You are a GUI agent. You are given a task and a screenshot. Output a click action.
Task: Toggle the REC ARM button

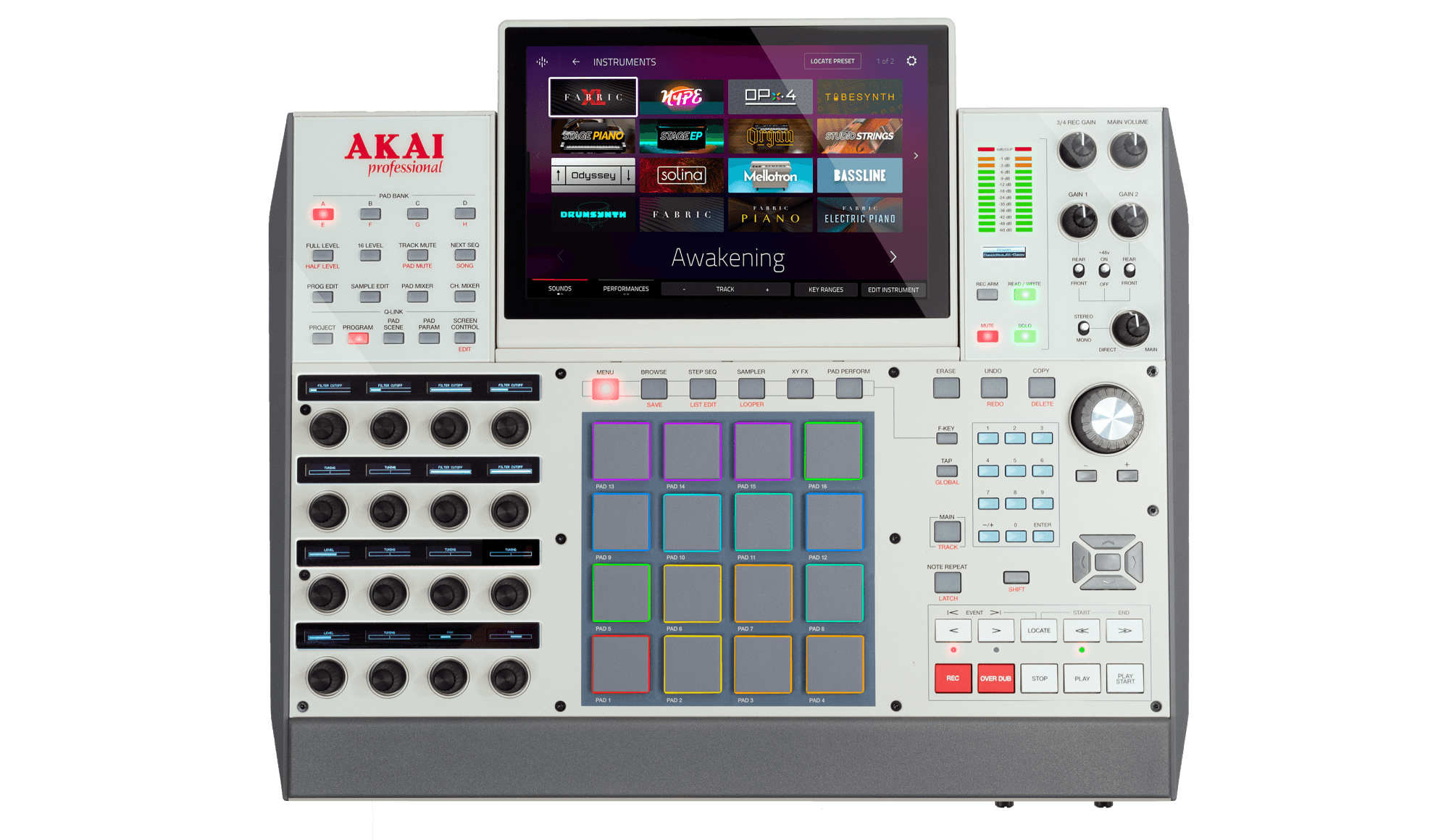[x=987, y=295]
